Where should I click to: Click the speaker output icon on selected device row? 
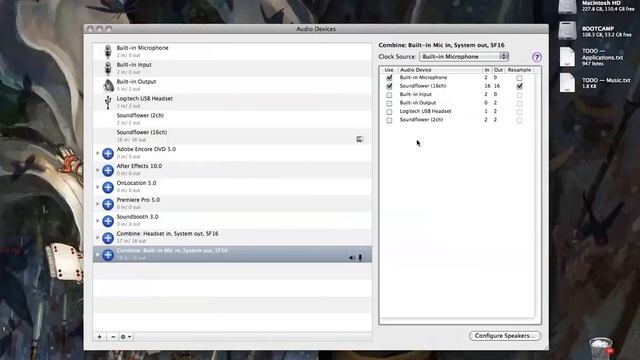tap(351, 258)
